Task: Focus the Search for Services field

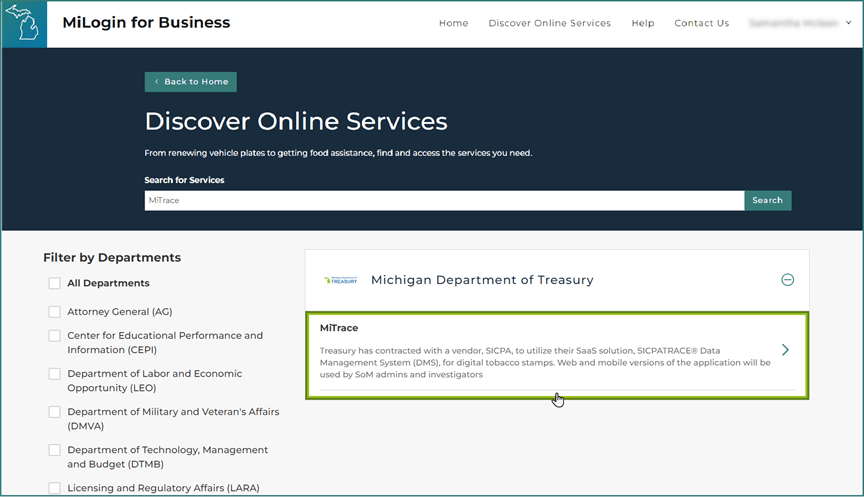Action: click(444, 201)
